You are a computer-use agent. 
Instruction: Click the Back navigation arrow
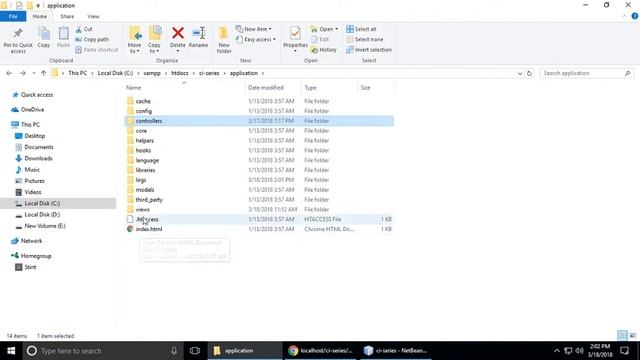pyautogui.click(x=9, y=73)
